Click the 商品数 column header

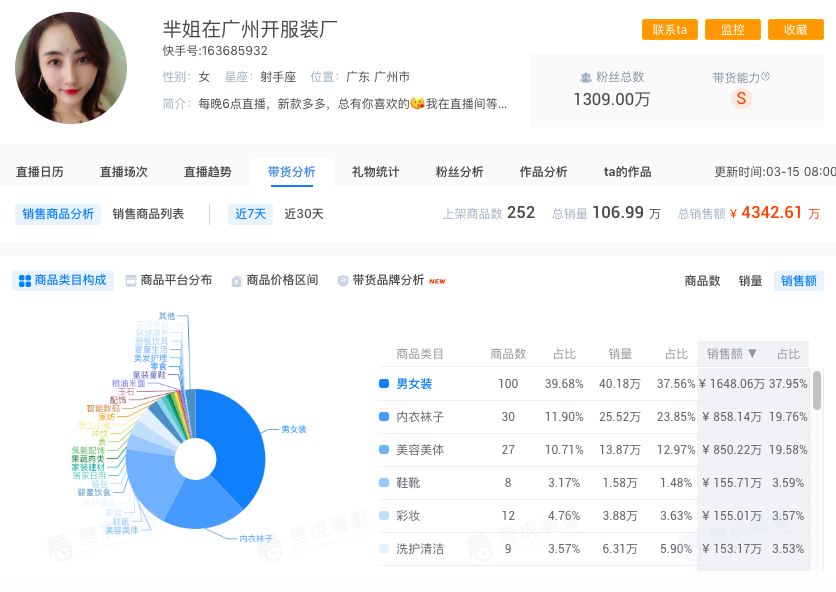[x=508, y=354]
